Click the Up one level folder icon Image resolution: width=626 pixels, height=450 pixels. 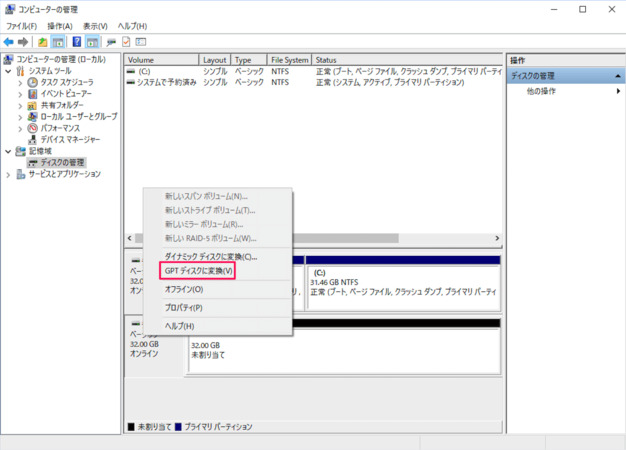(x=42, y=42)
